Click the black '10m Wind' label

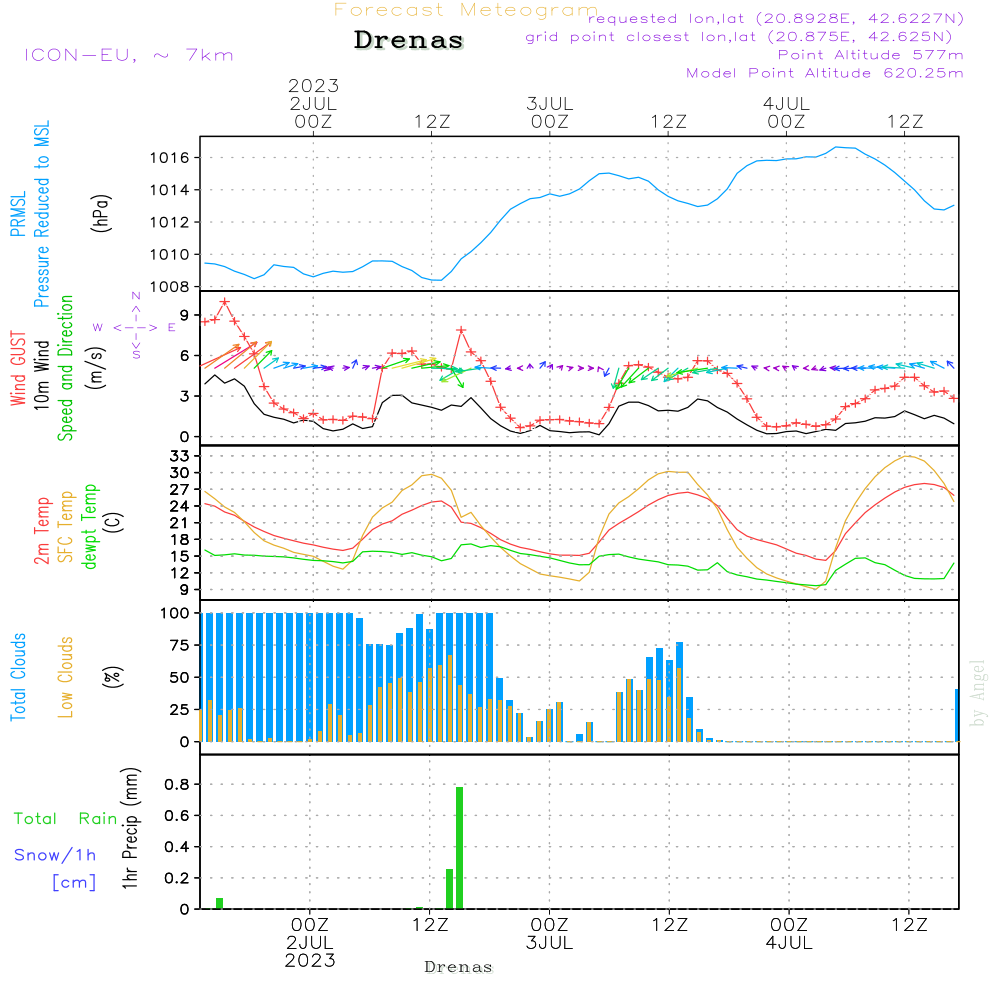click(41, 374)
